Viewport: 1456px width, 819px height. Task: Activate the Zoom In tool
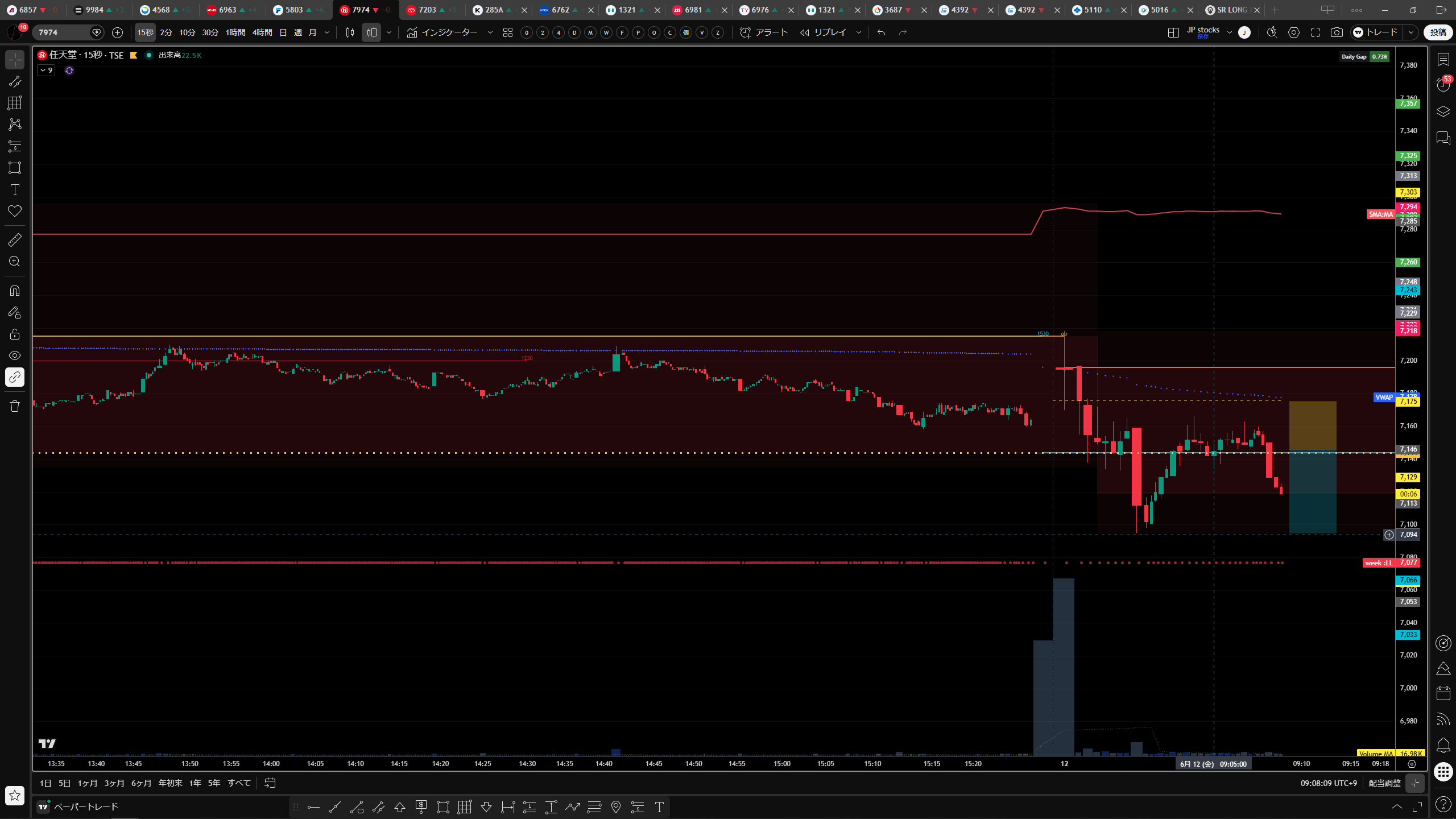pos(15,262)
